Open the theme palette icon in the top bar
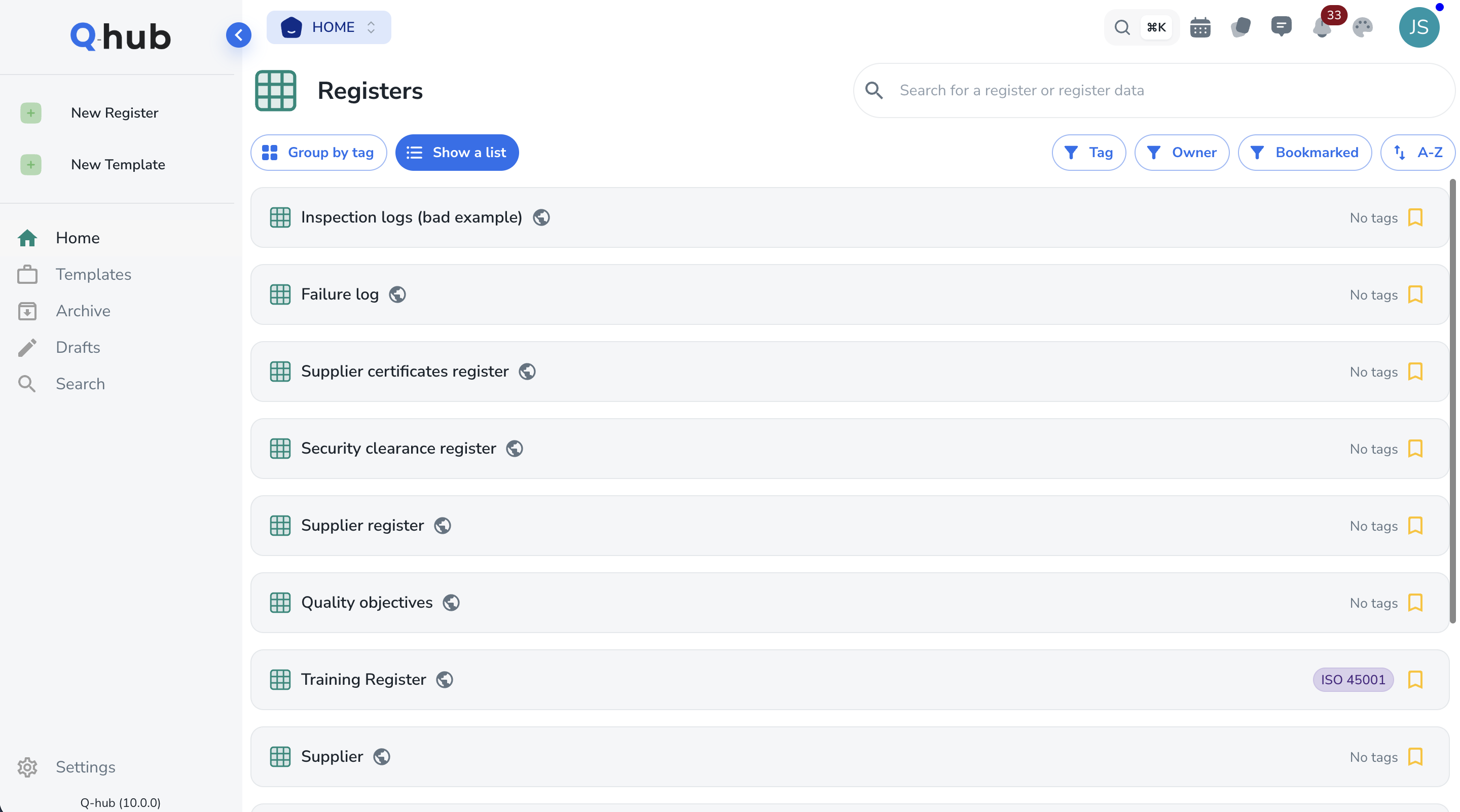Image resolution: width=1460 pixels, height=812 pixels. pos(1363,27)
